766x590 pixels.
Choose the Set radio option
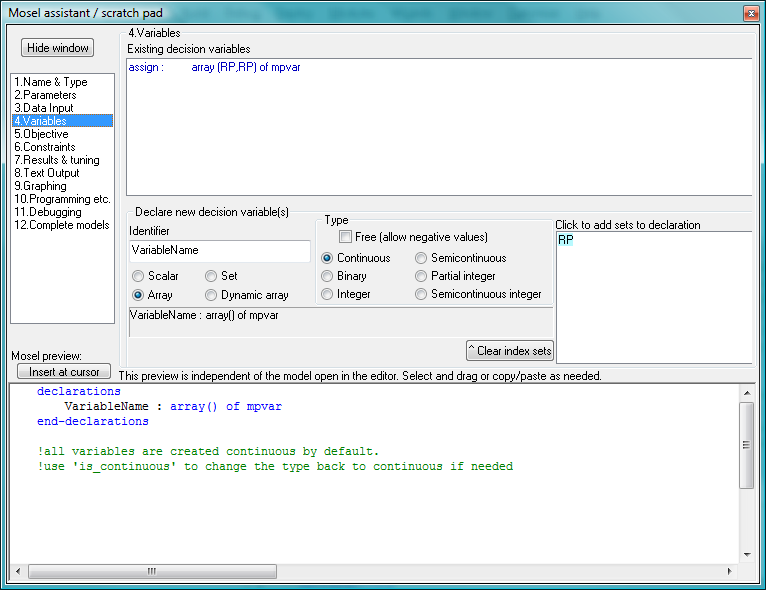(212, 276)
